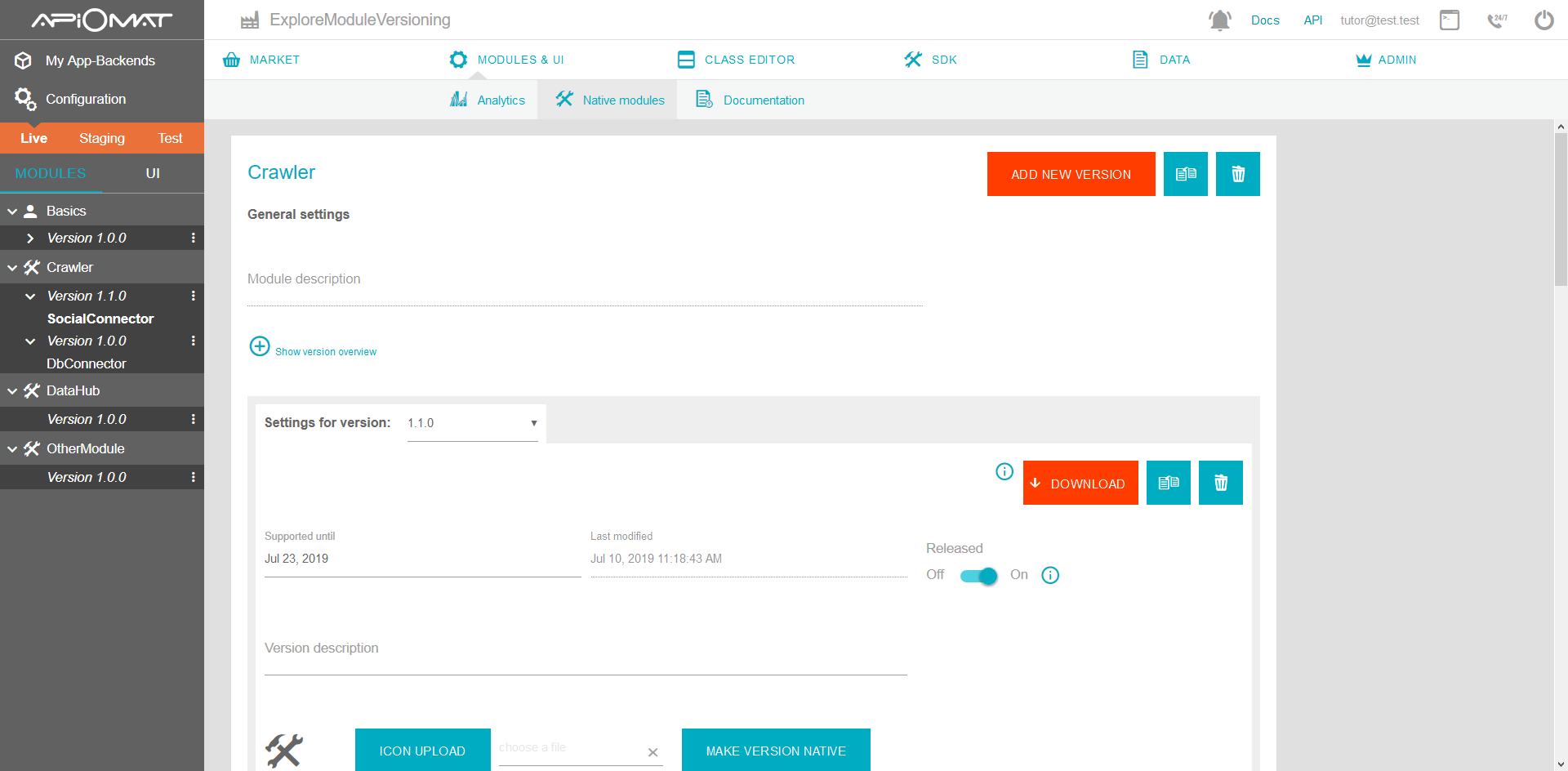Click the trash icon beside the Download button
Viewport: 1568px width, 771px height.
tap(1220, 483)
